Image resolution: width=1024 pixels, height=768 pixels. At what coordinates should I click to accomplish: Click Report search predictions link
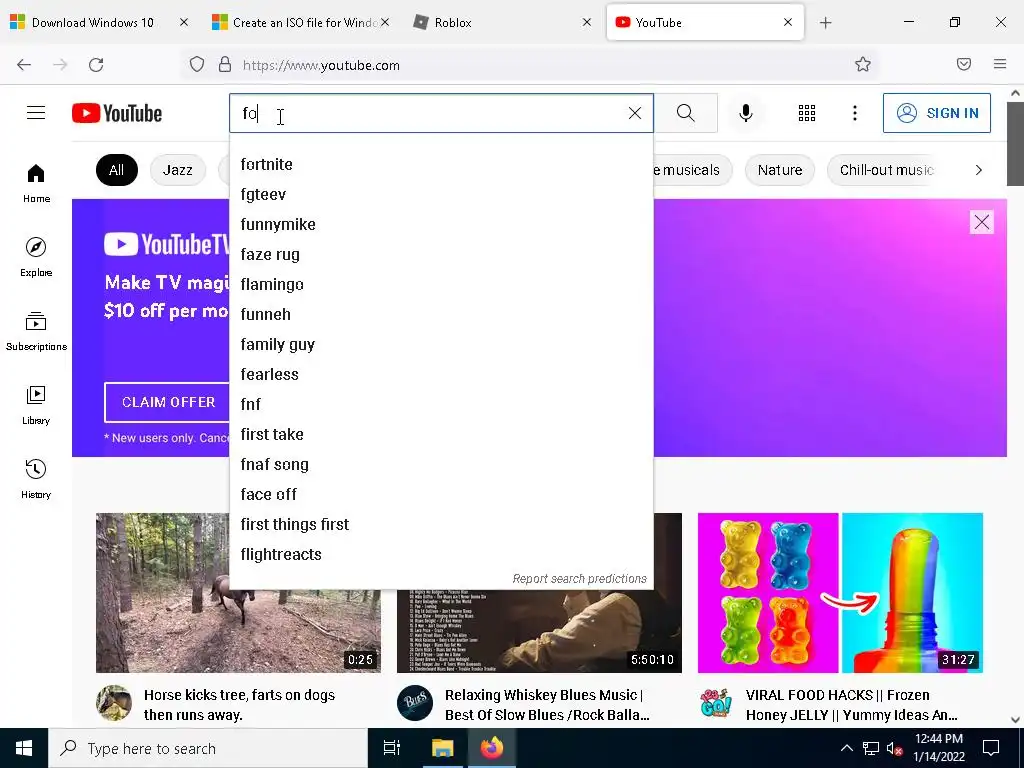[x=579, y=579]
